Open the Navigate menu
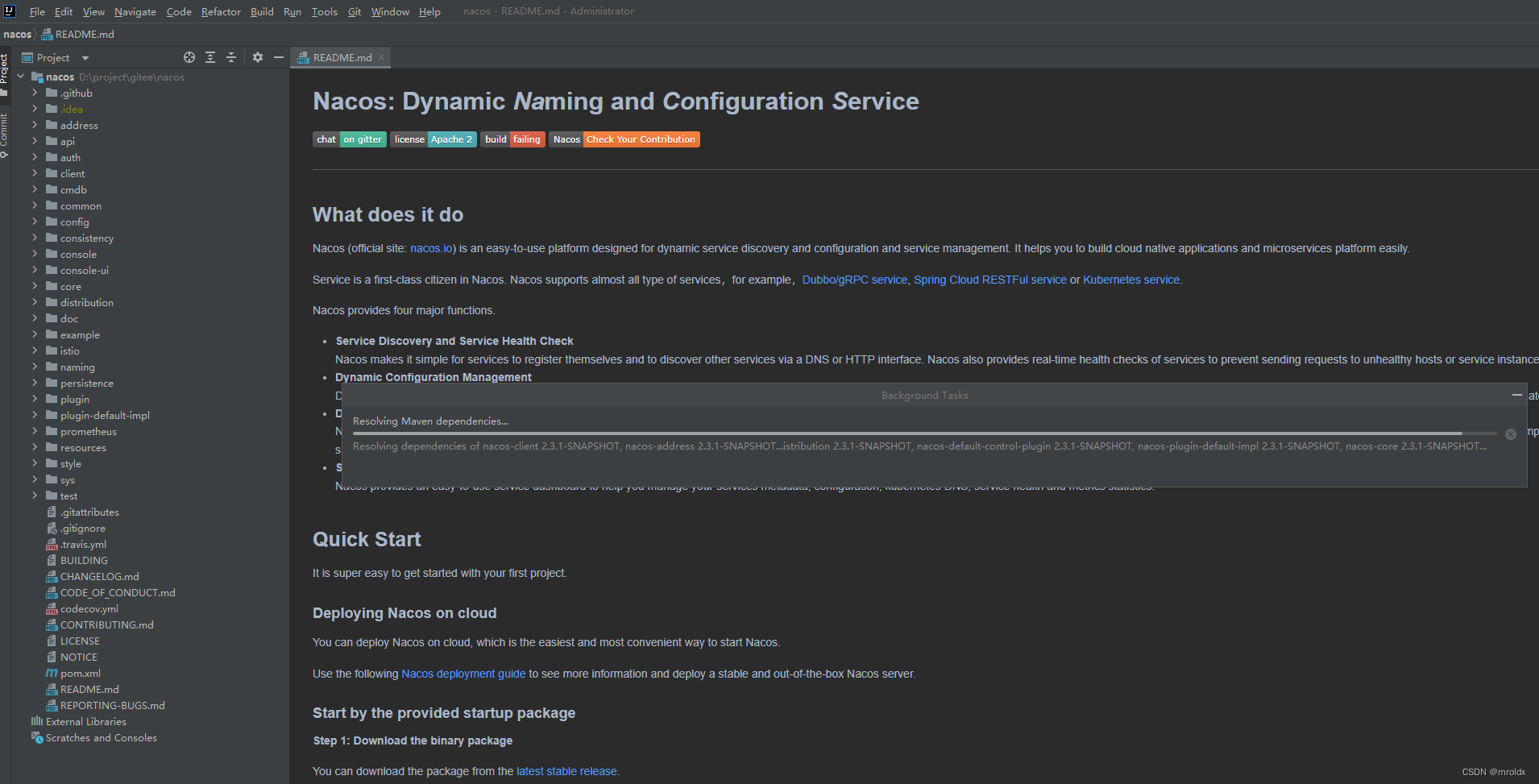Screen dimensions: 1539x784 [135, 11]
